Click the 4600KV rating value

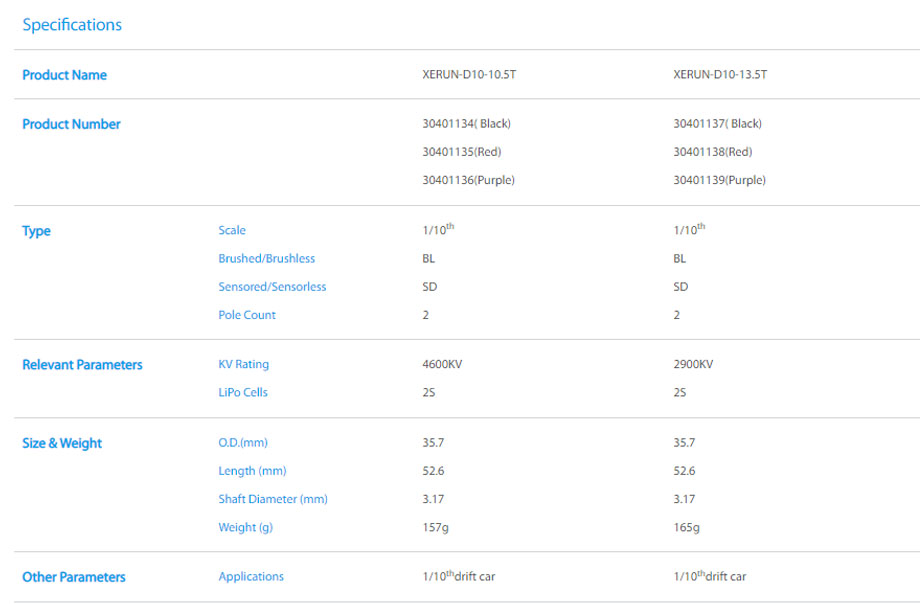(442, 365)
